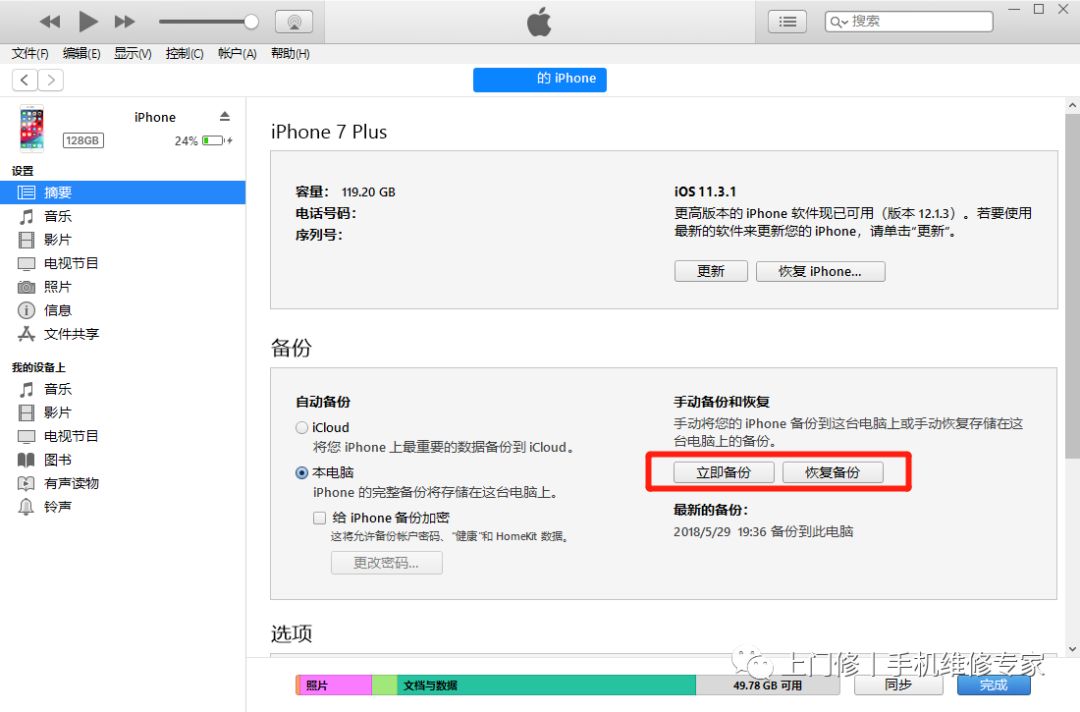Eject the iPhone with eject icon
Screen dimensions: 1080x712
(225, 116)
